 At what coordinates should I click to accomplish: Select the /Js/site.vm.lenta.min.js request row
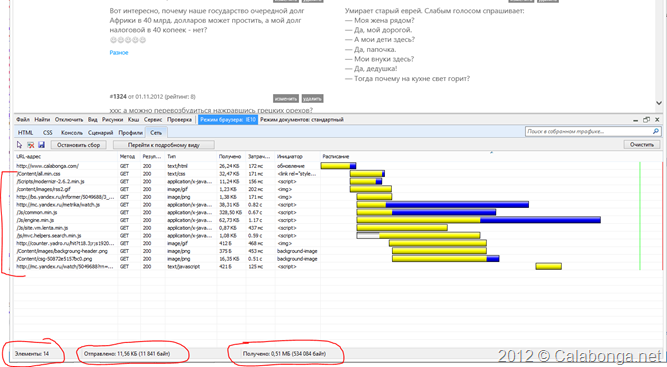coord(338,228)
